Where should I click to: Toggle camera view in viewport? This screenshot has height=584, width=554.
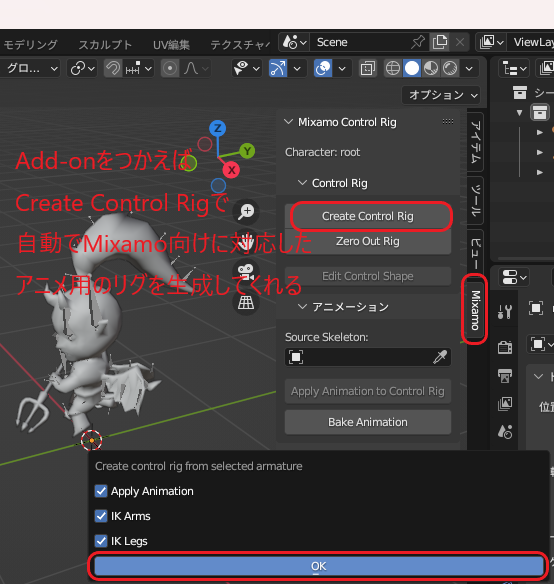point(246,272)
